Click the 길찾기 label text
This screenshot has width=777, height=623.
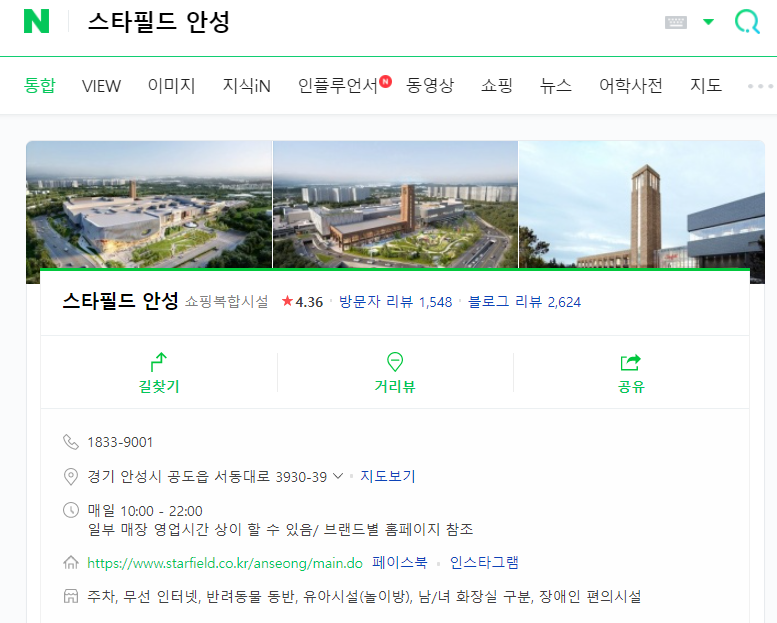pyautogui.click(x=159, y=386)
